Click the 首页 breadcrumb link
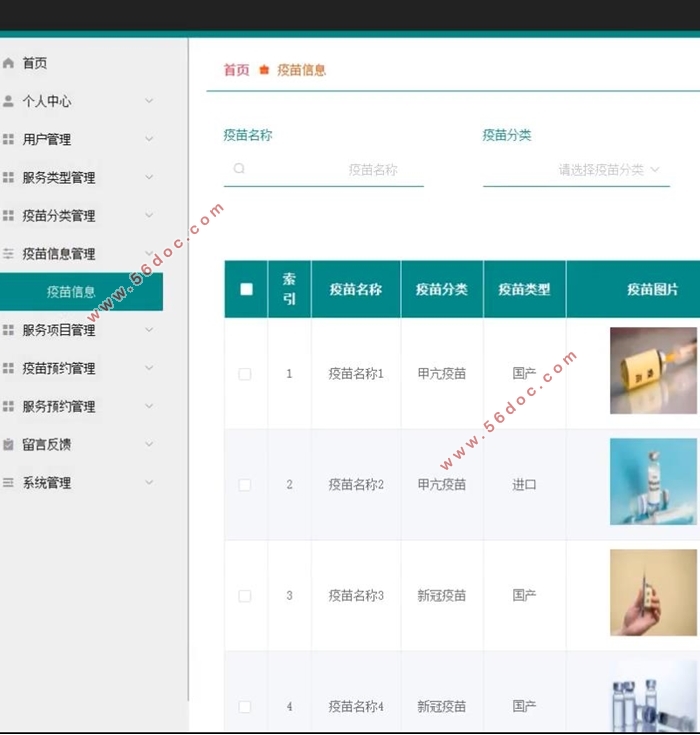 point(236,70)
